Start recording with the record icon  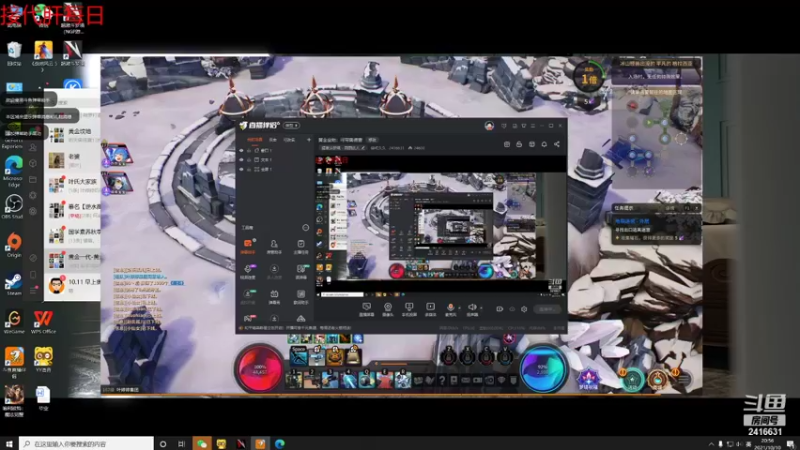click(499, 309)
